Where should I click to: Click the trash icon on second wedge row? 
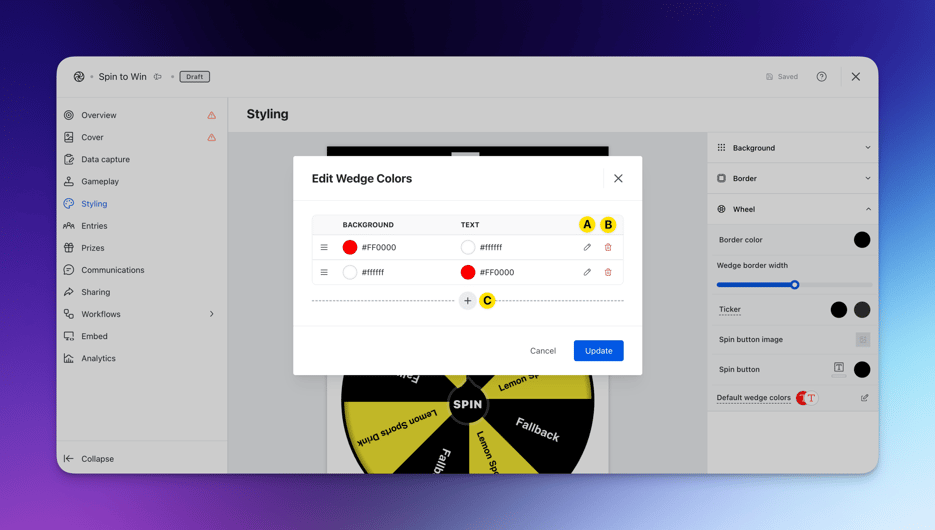608,272
